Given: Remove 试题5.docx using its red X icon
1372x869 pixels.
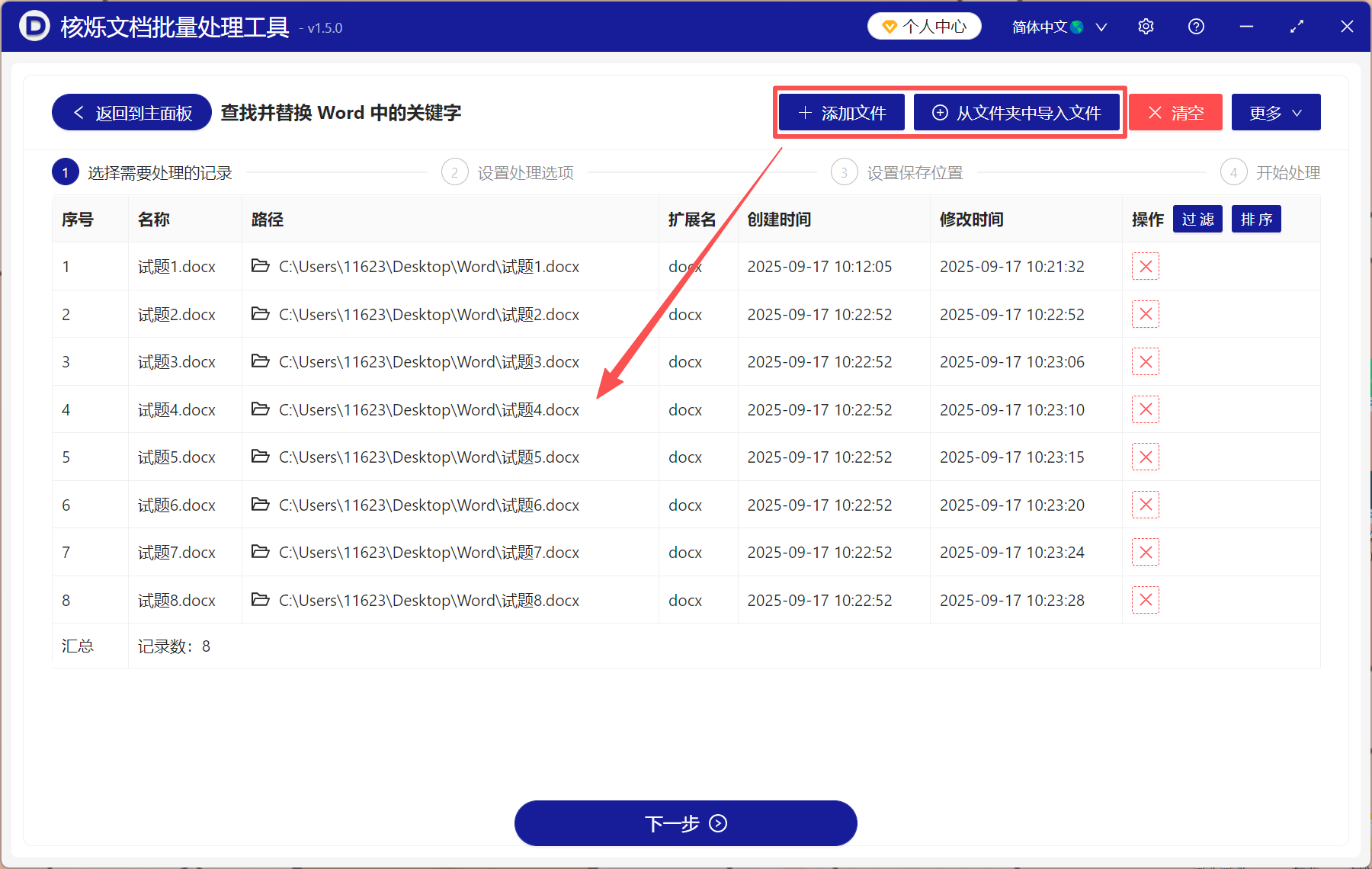Looking at the screenshot, I should pos(1146,457).
